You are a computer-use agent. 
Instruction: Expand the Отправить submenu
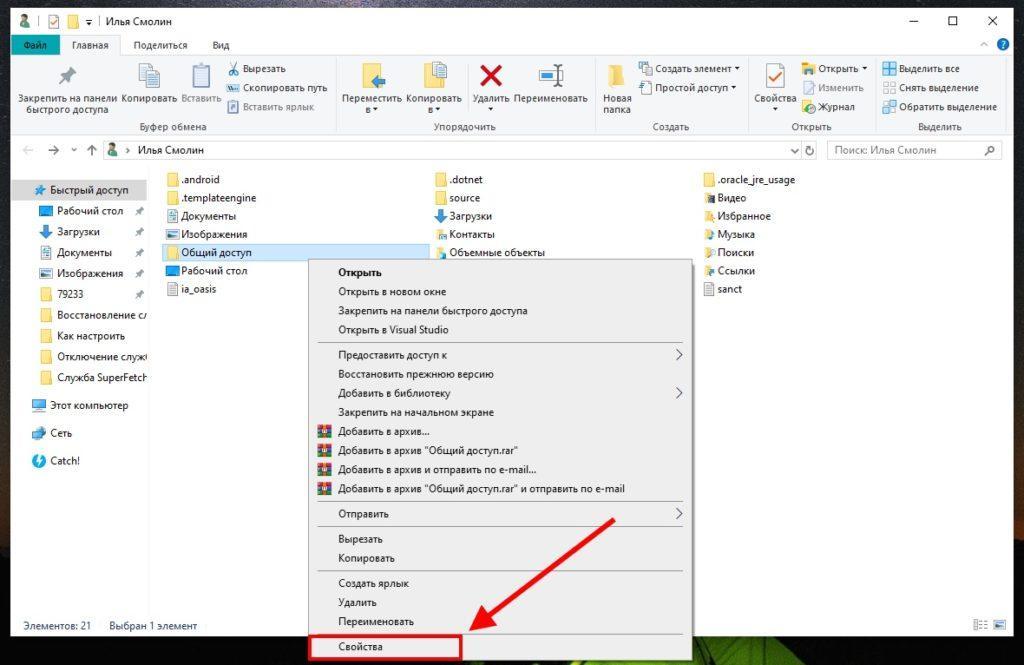(x=500, y=514)
